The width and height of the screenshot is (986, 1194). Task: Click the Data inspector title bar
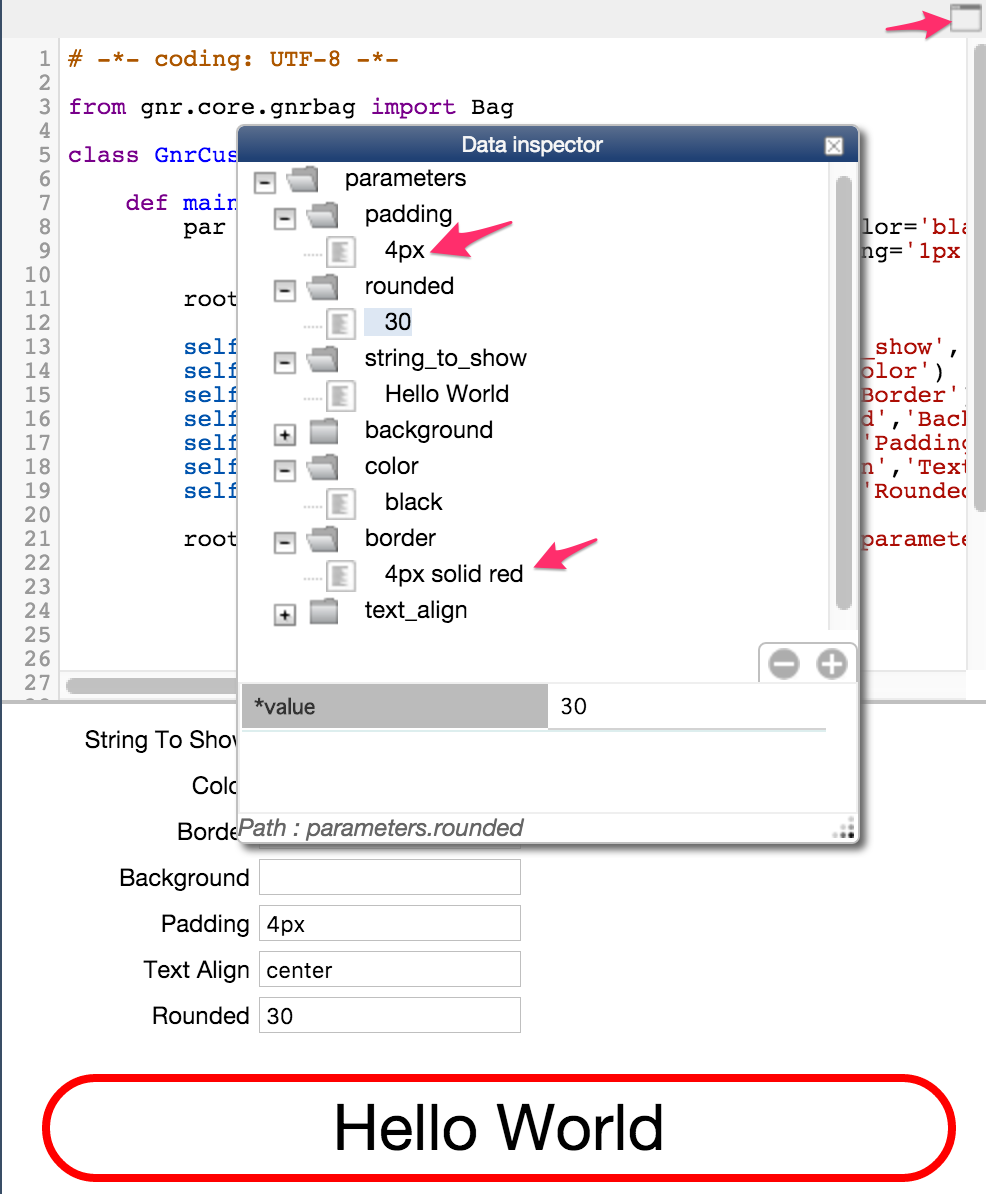click(x=547, y=145)
